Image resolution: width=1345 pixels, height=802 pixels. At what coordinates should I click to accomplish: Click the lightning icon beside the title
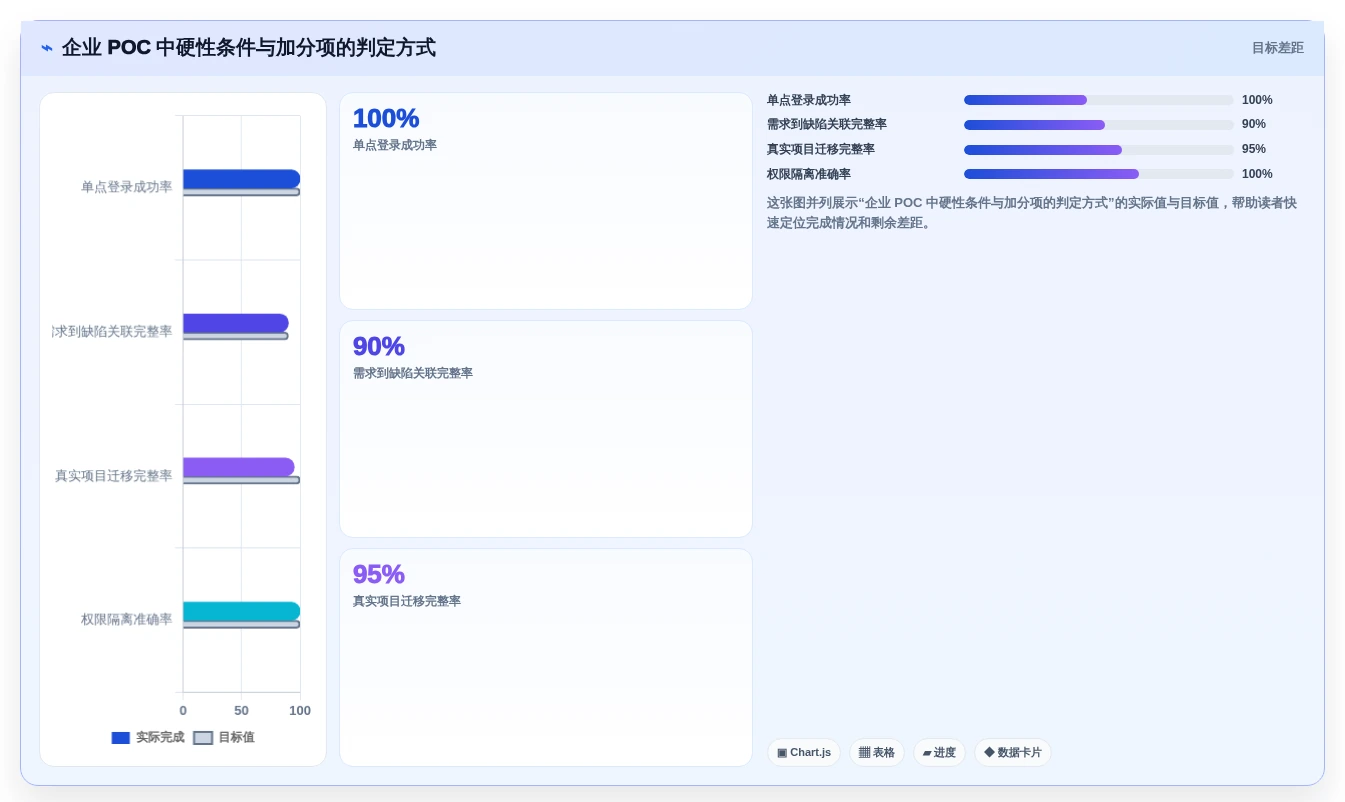(x=47, y=48)
